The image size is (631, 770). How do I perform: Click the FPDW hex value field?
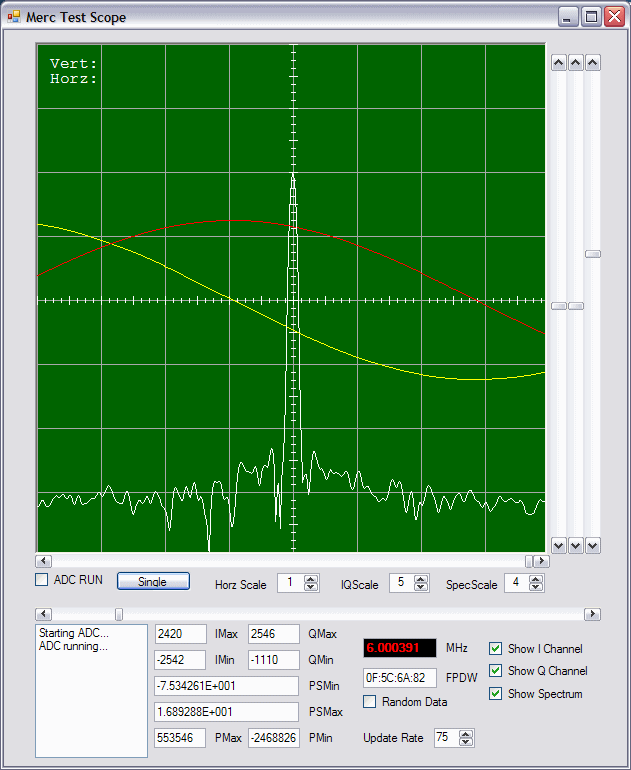[399, 678]
